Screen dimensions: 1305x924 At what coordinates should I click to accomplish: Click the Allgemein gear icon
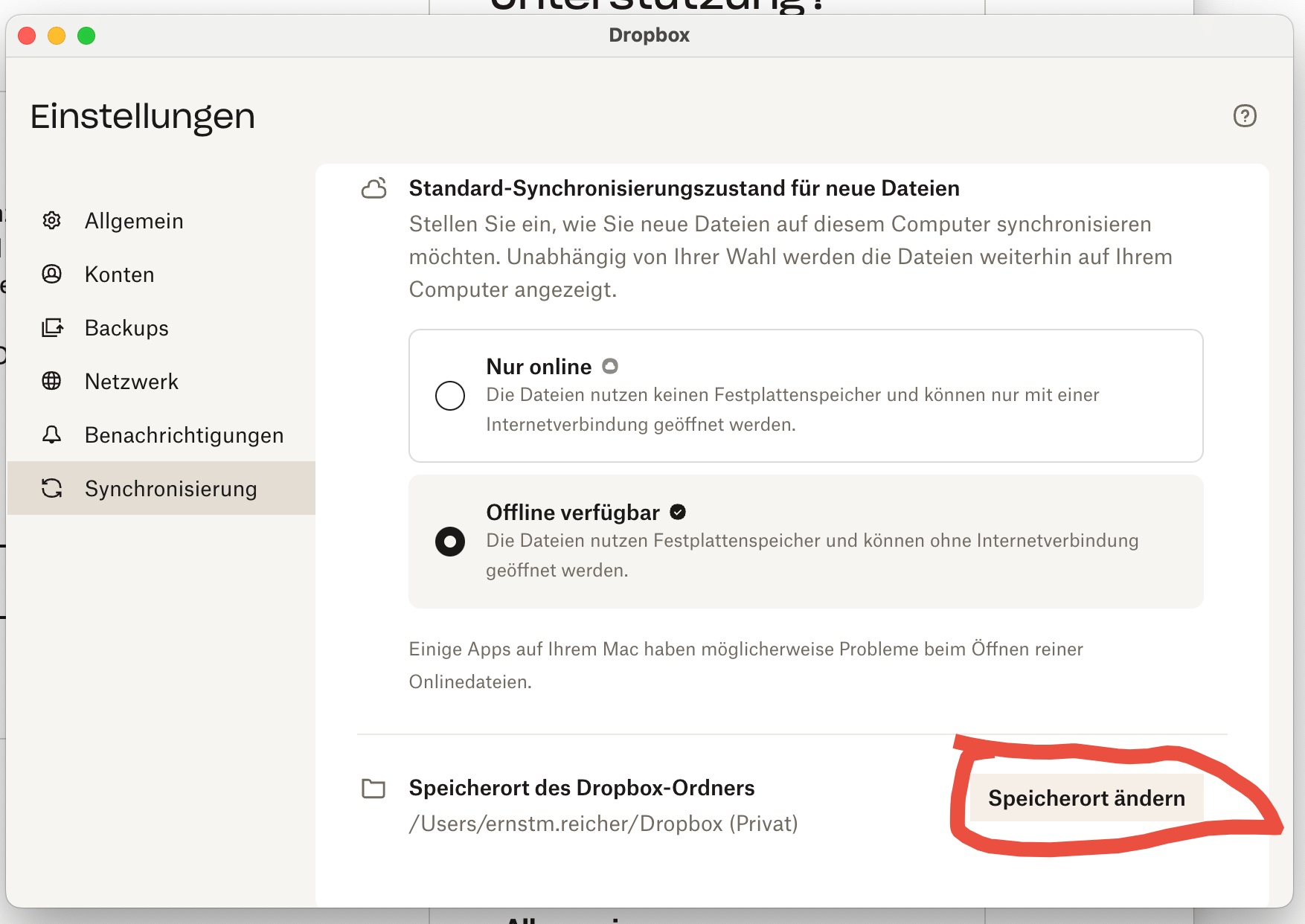point(51,220)
